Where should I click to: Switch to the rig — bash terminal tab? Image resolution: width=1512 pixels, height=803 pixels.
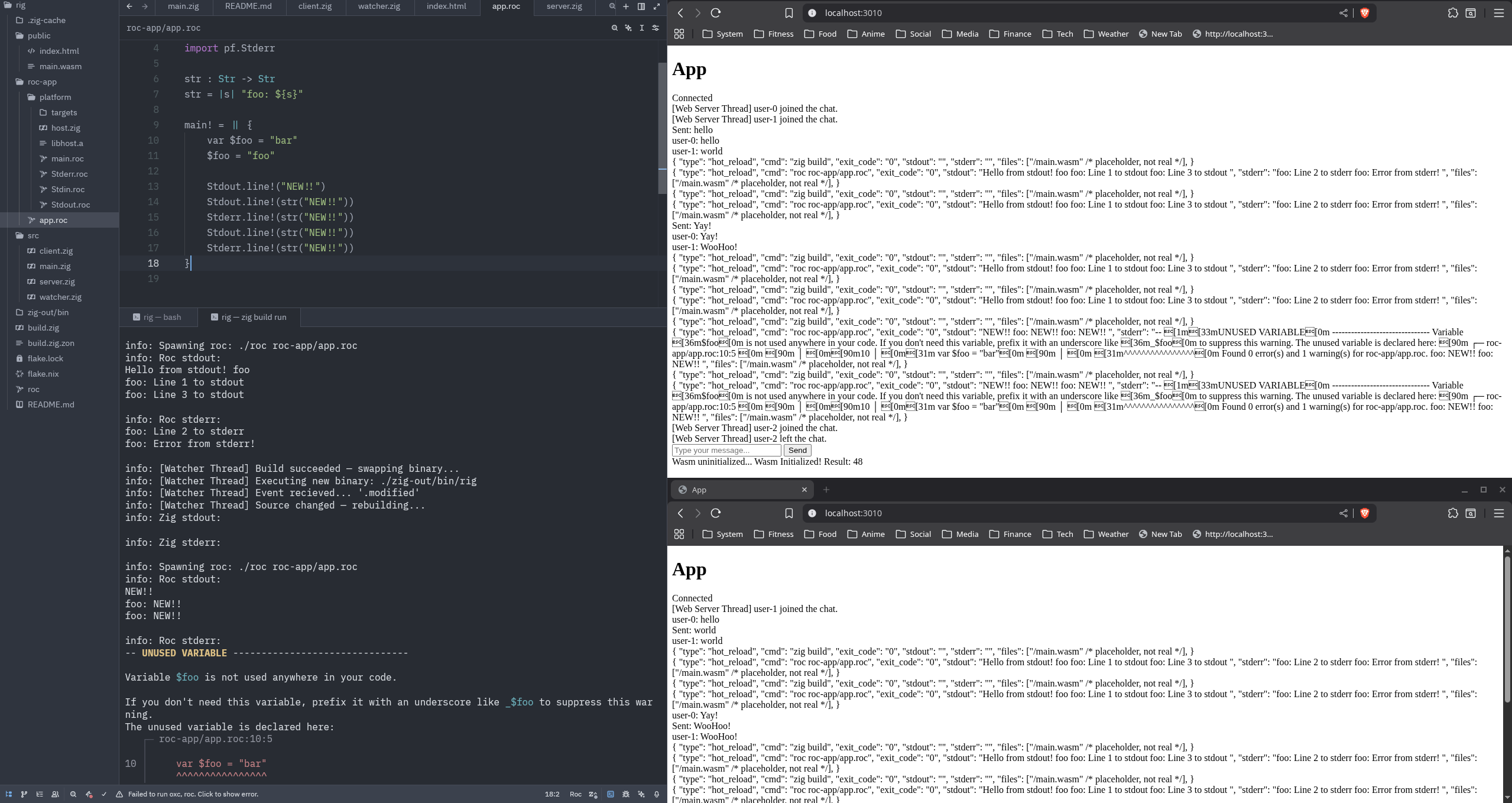click(x=157, y=318)
